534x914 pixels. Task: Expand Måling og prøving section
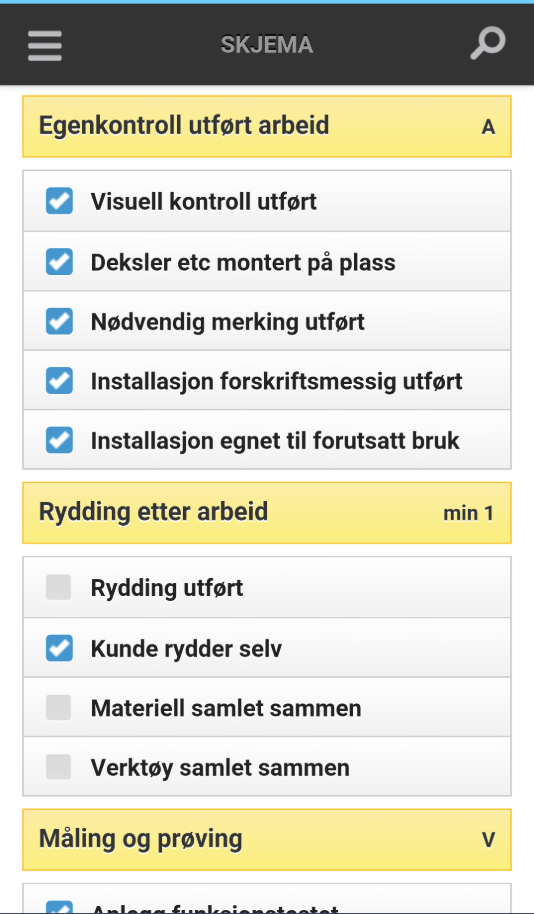click(267, 840)
